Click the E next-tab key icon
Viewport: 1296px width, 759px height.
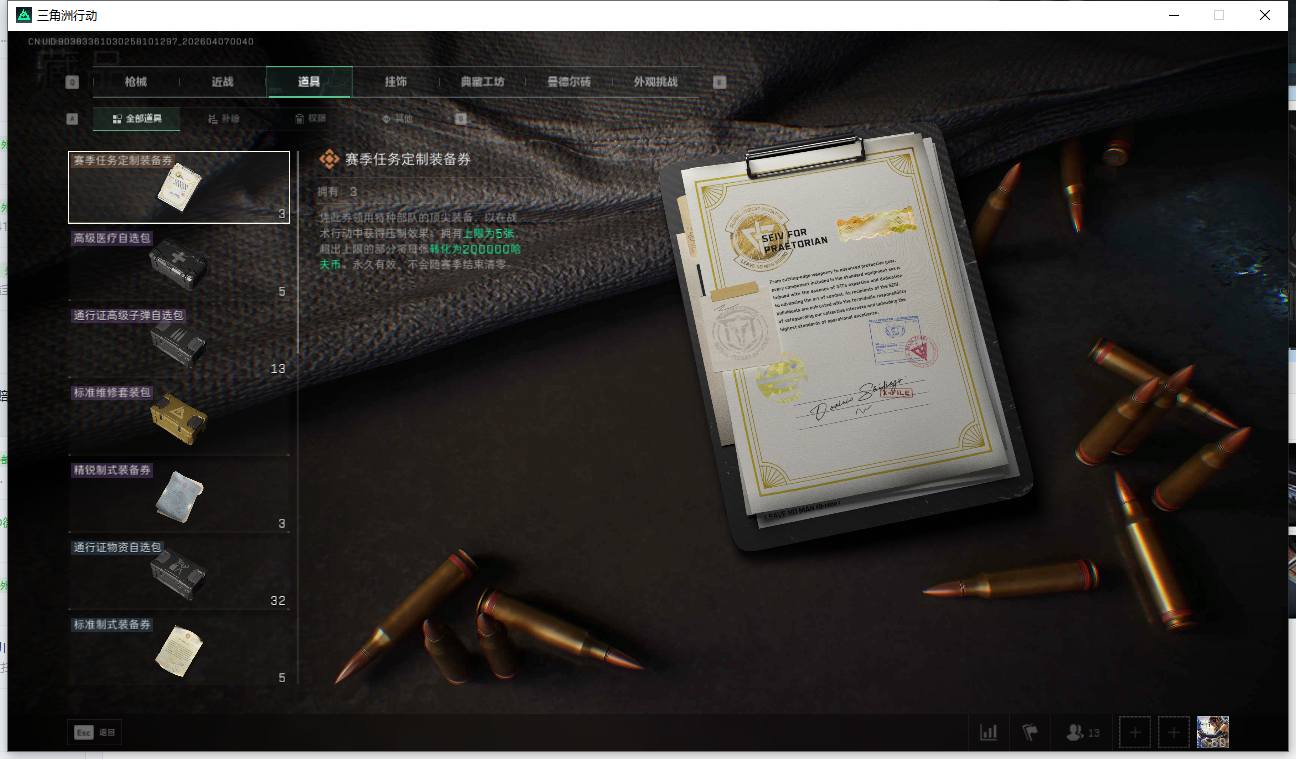(x=719, y=82)
